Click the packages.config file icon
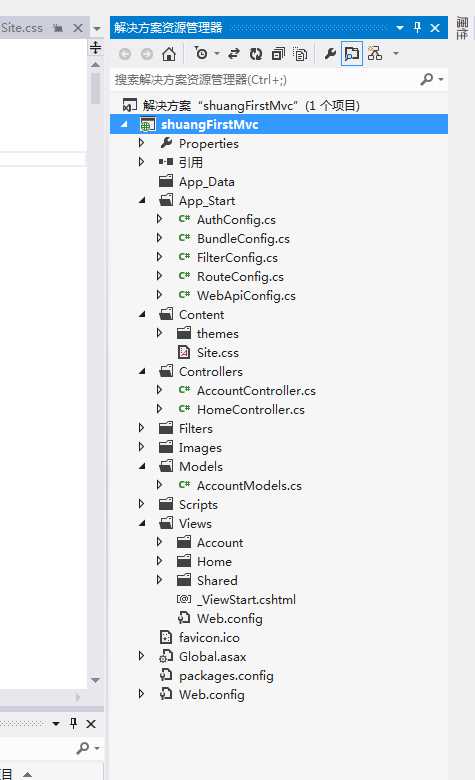The image size is (475, 780). [166, 675]
